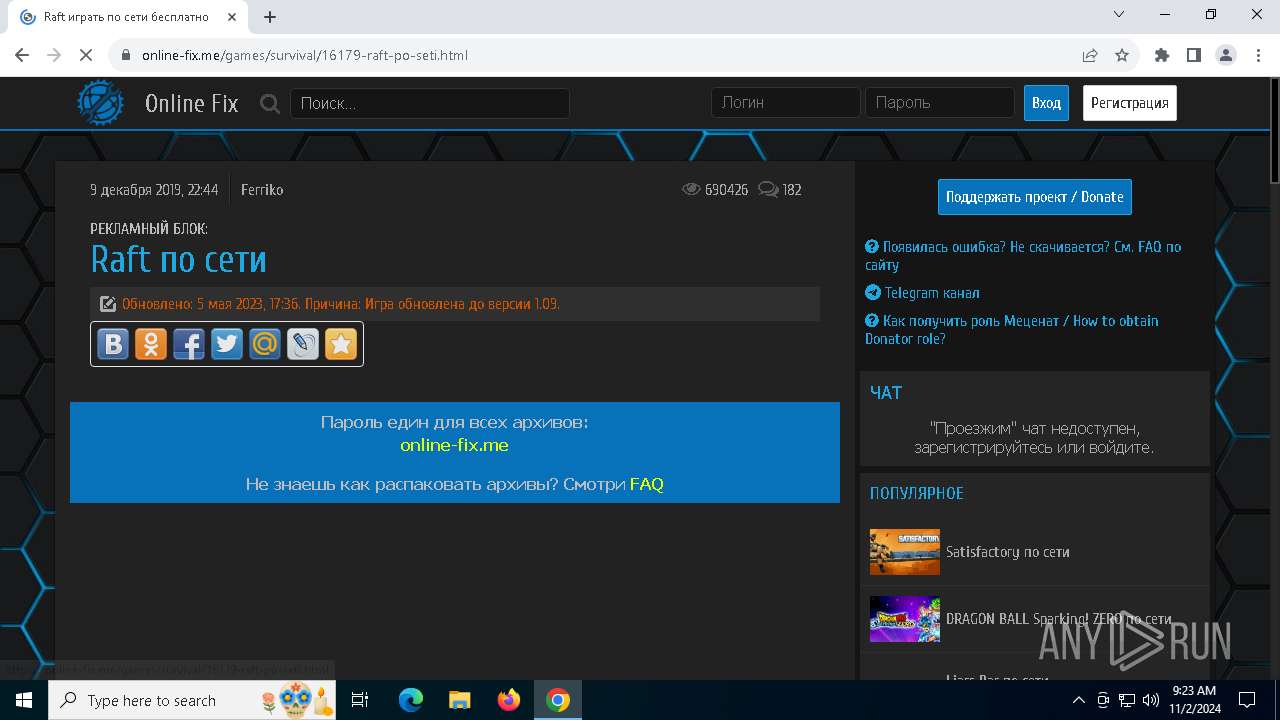Screen dimensions: 1280x720
Task: Open volume control in system tray
Action: [x=1150, y=700]
